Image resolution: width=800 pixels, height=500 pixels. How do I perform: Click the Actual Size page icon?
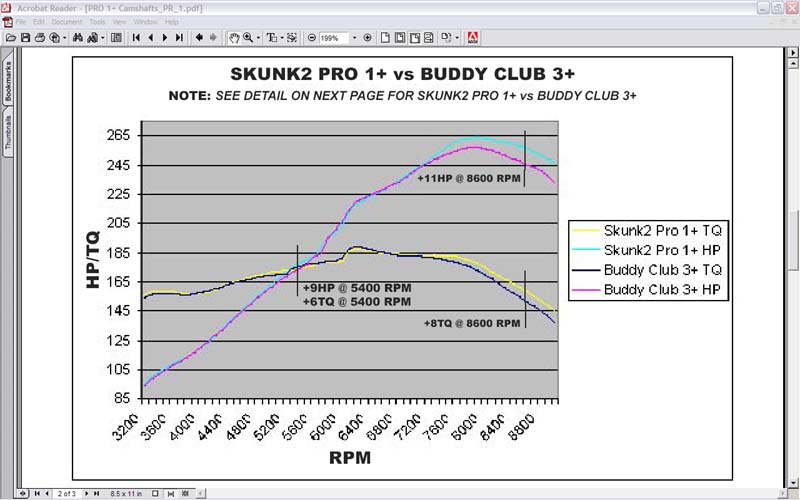(385, 38)
